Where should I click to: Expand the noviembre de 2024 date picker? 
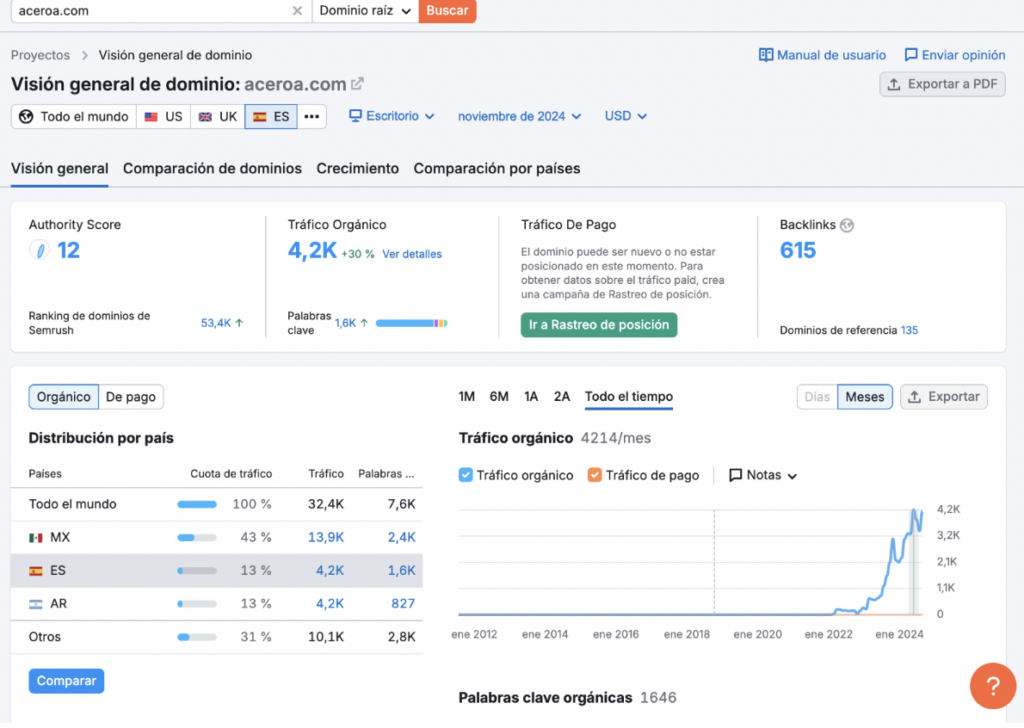519,116
